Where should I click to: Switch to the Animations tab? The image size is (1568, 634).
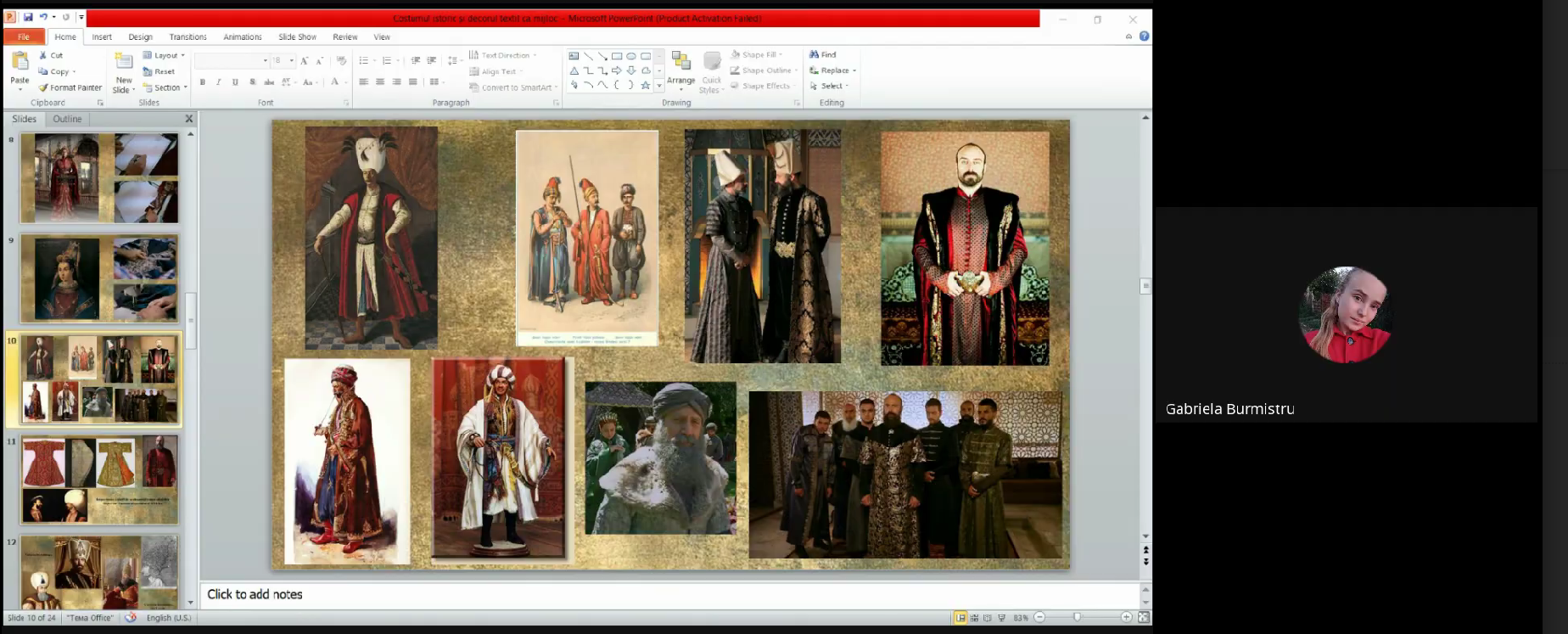pos(243,36)
